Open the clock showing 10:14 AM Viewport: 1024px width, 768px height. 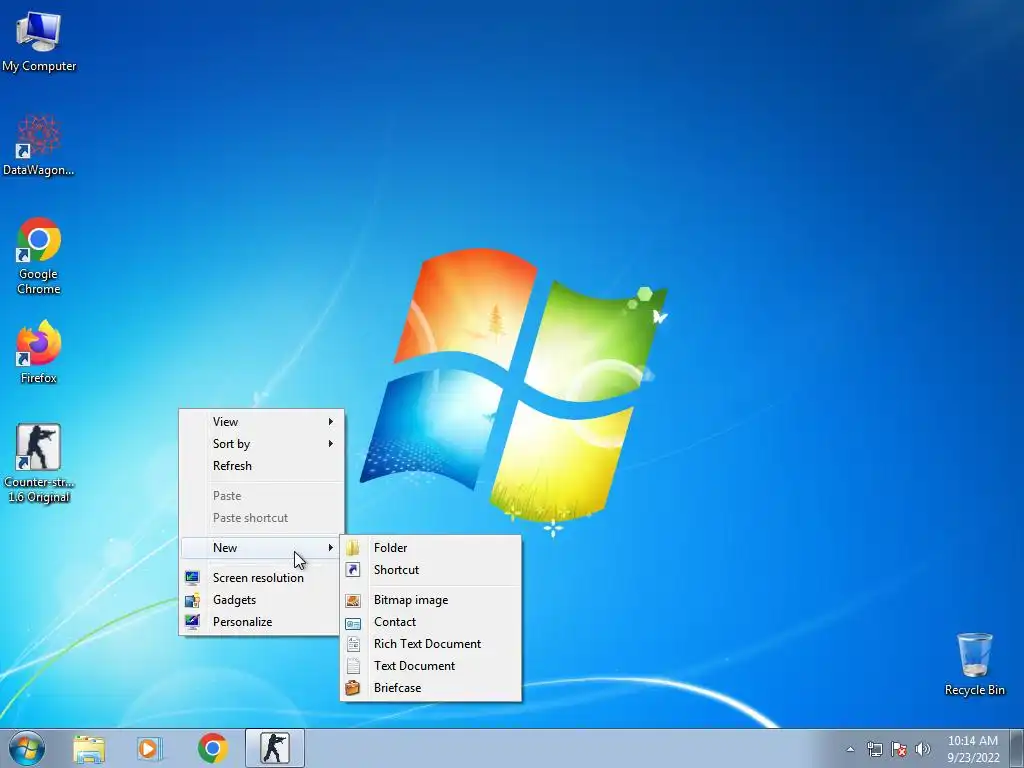[x=973, y=749]
